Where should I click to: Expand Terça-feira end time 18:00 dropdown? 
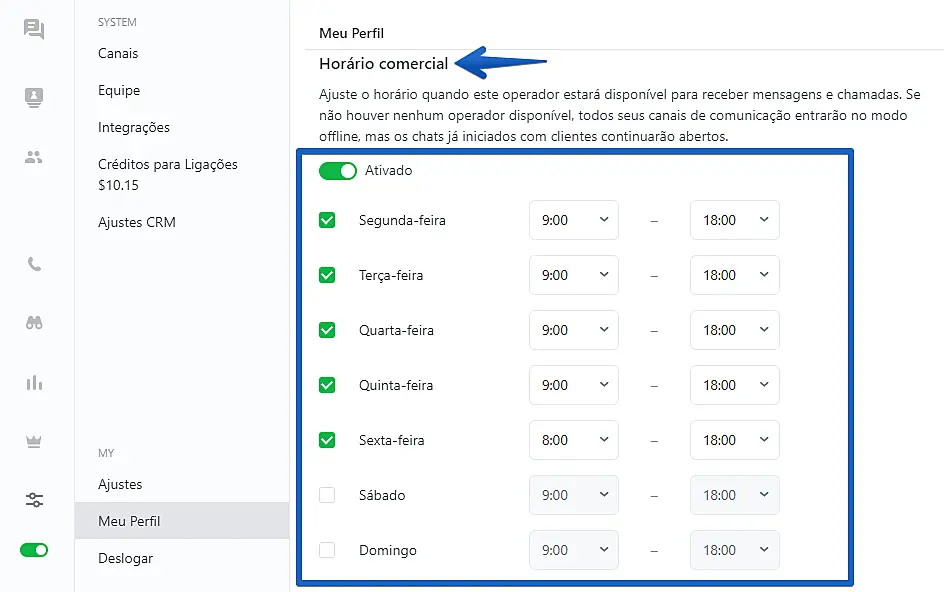(734, 275)
